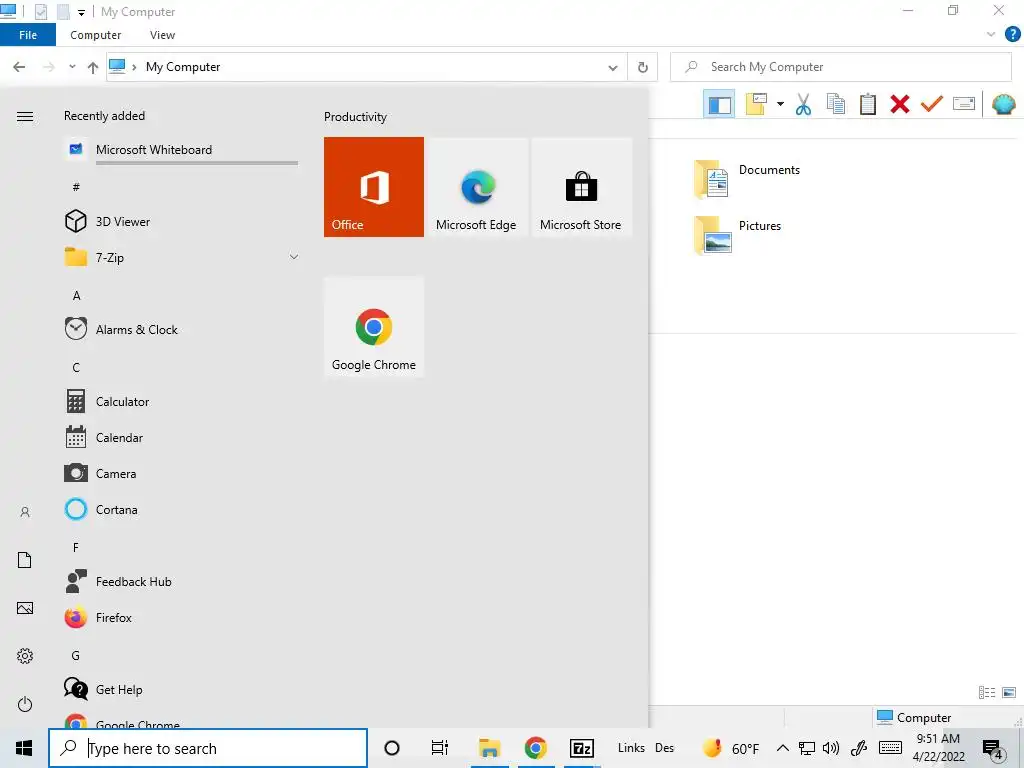Click the shell icon in toolbar

(x=1004, y=104)
